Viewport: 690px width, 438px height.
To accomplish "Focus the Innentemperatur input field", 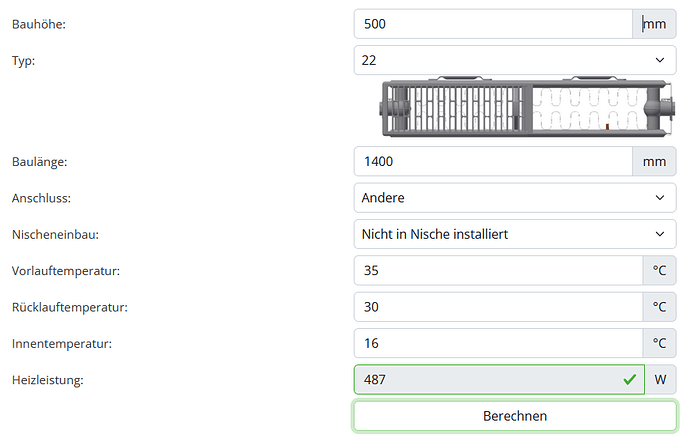I will [x=497, y=343].
